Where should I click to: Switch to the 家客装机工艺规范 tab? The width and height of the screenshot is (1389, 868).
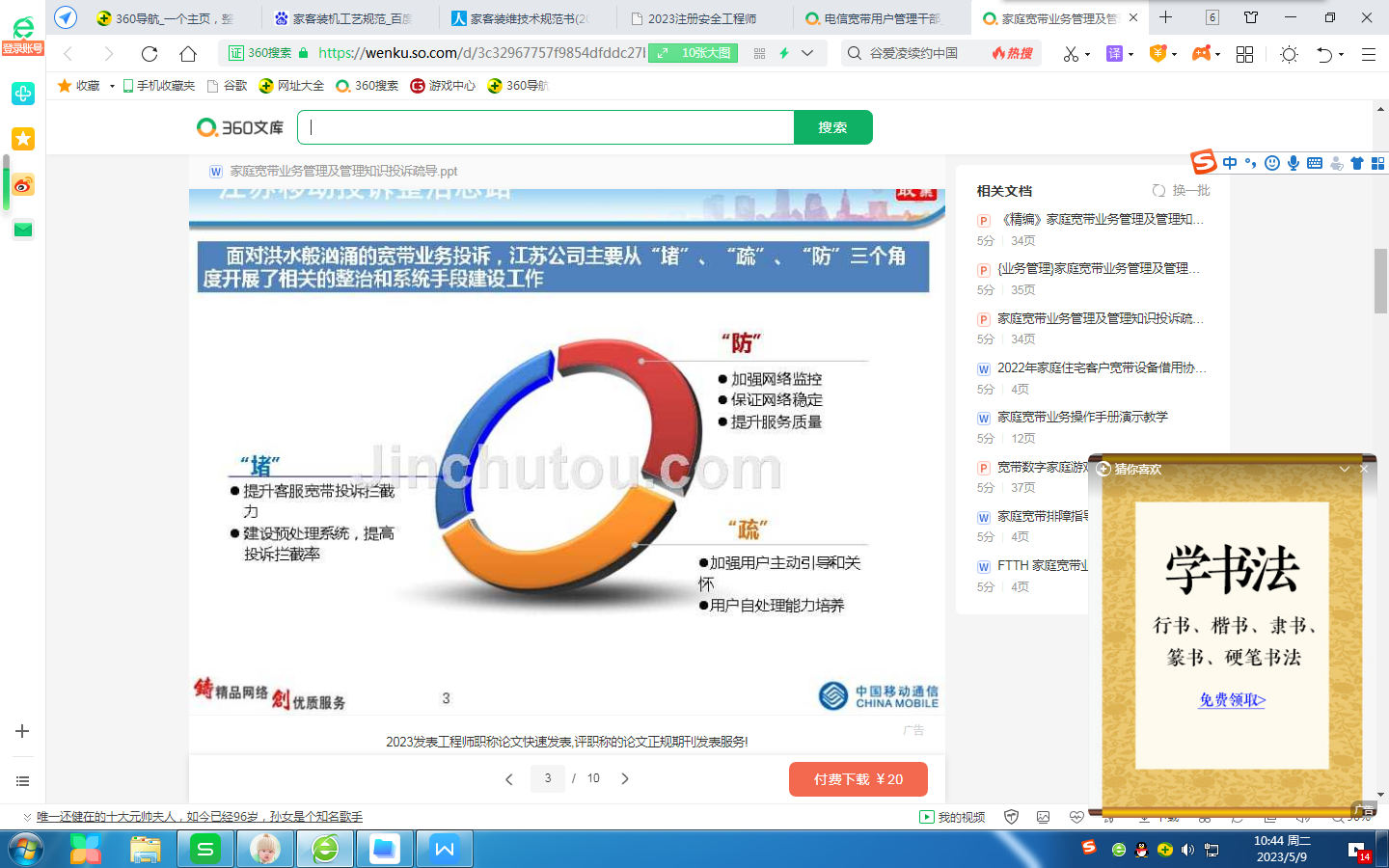[342, 18]
